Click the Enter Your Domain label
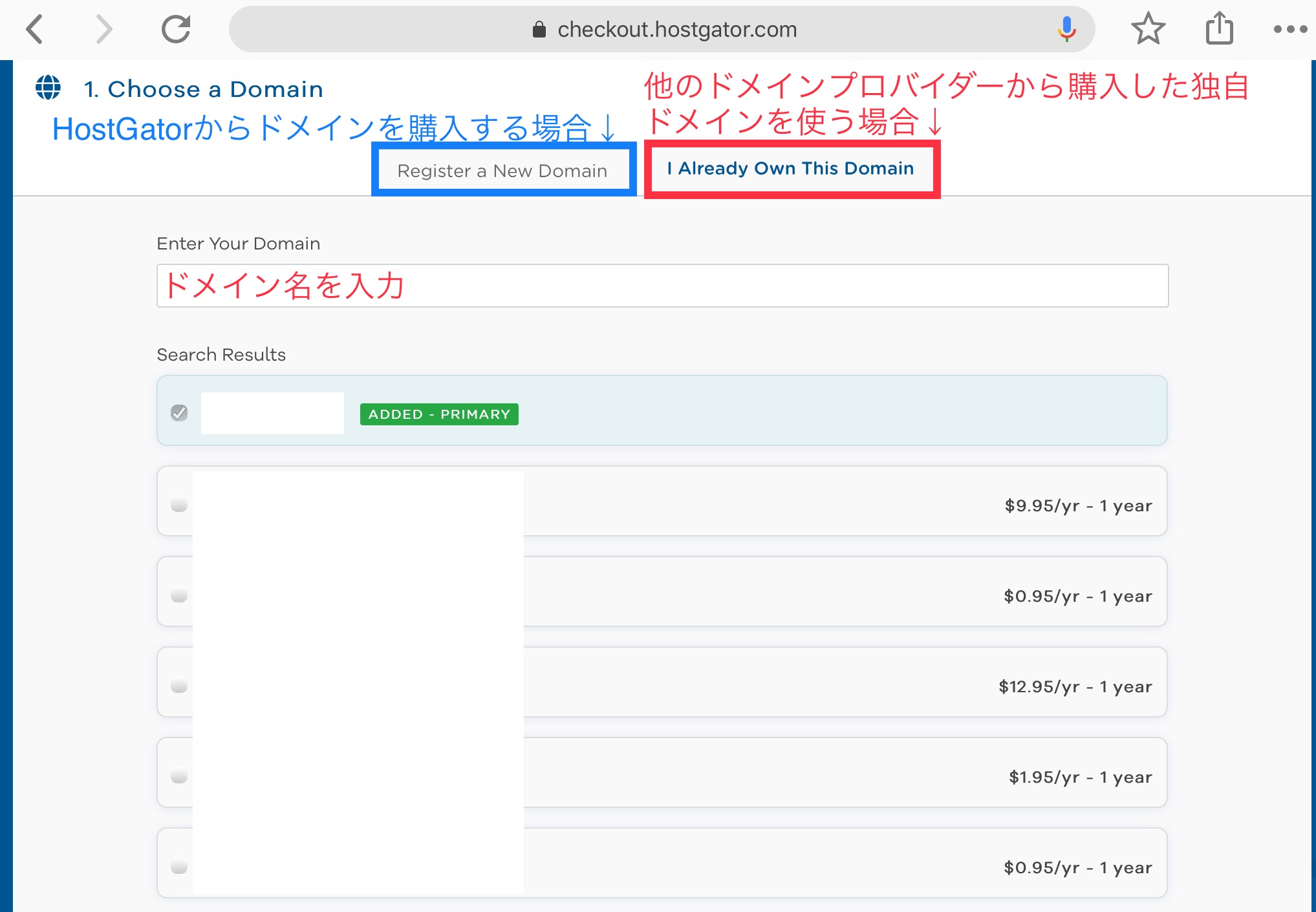 pyautogui.click(x=239, y=244)
